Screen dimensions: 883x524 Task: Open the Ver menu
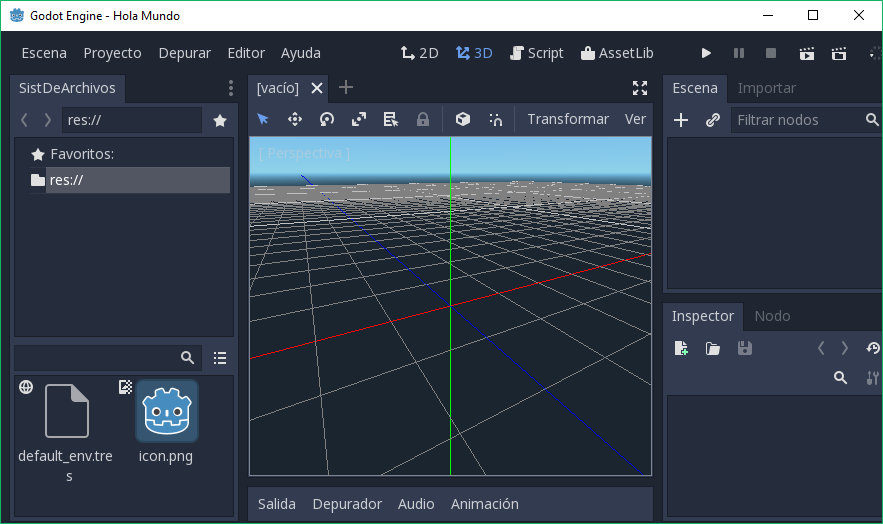click(x=635, y=119)
